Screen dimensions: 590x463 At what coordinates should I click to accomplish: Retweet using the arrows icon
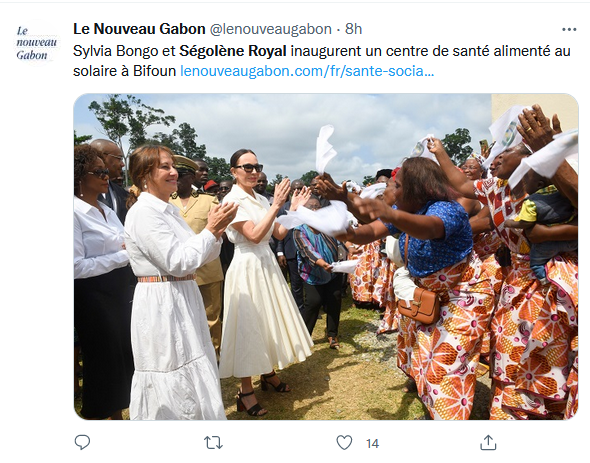click(213, 443)
